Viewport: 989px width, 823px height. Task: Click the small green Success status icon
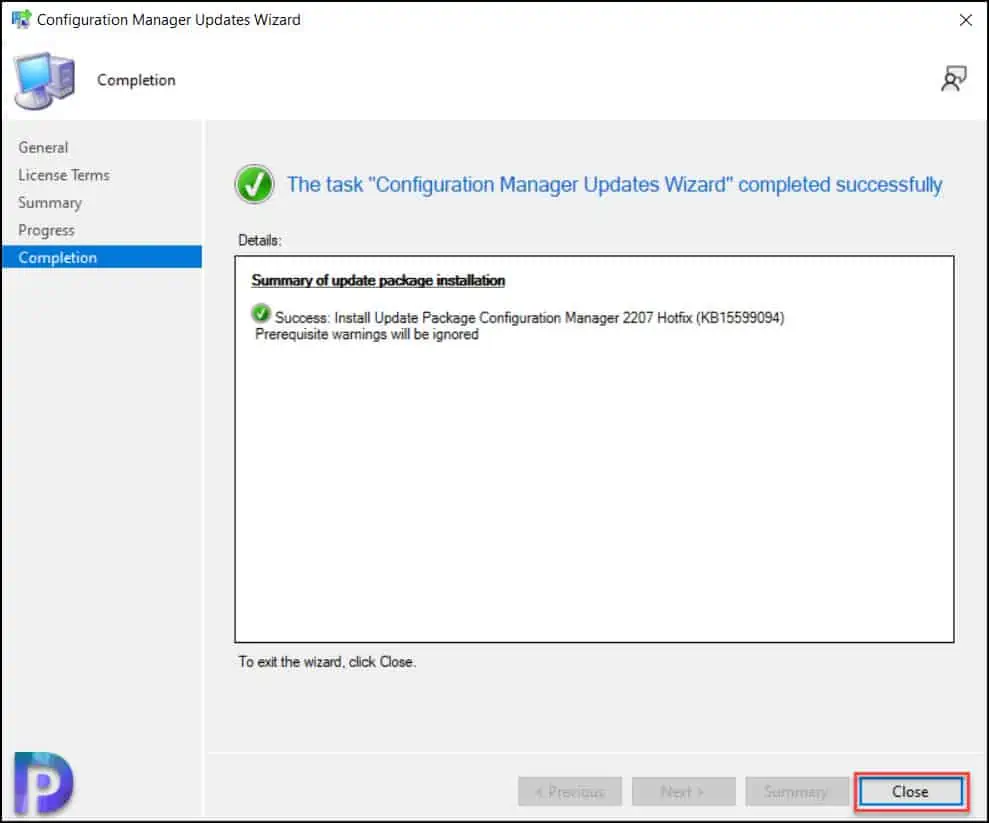(260, 313)
